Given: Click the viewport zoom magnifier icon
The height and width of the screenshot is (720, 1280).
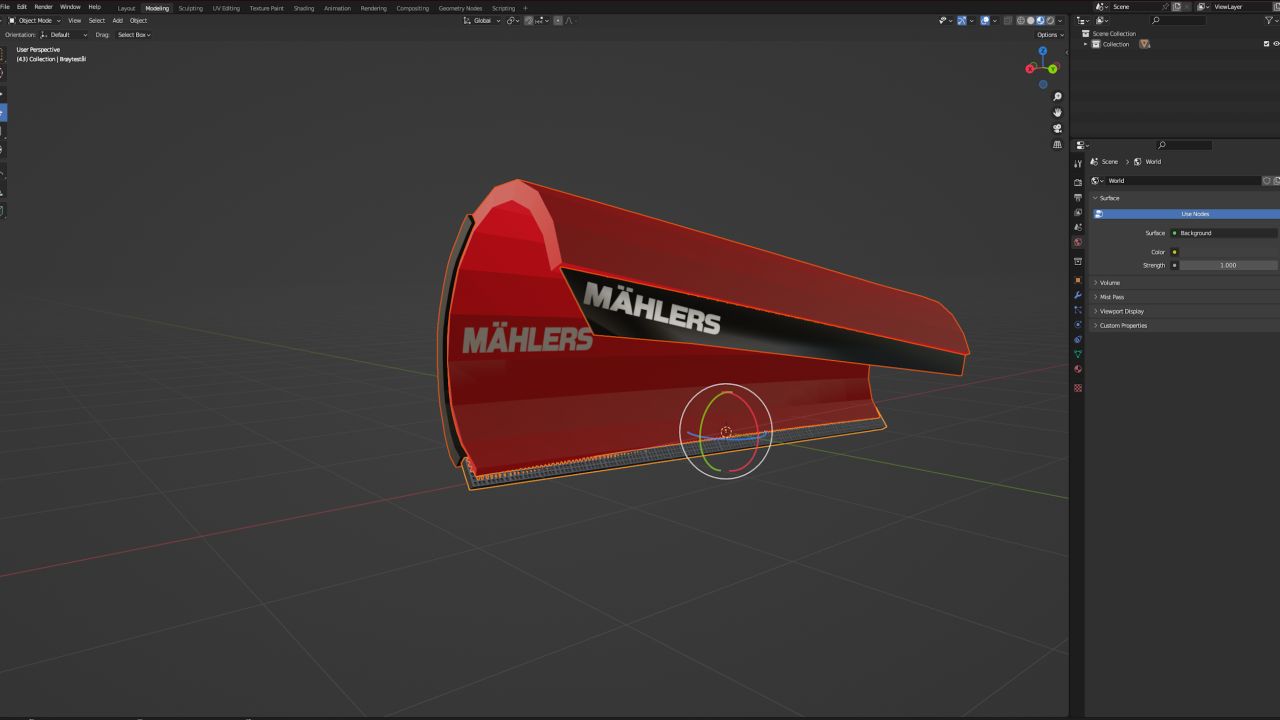Looking at the screenshot, I should click(1057, 97).
